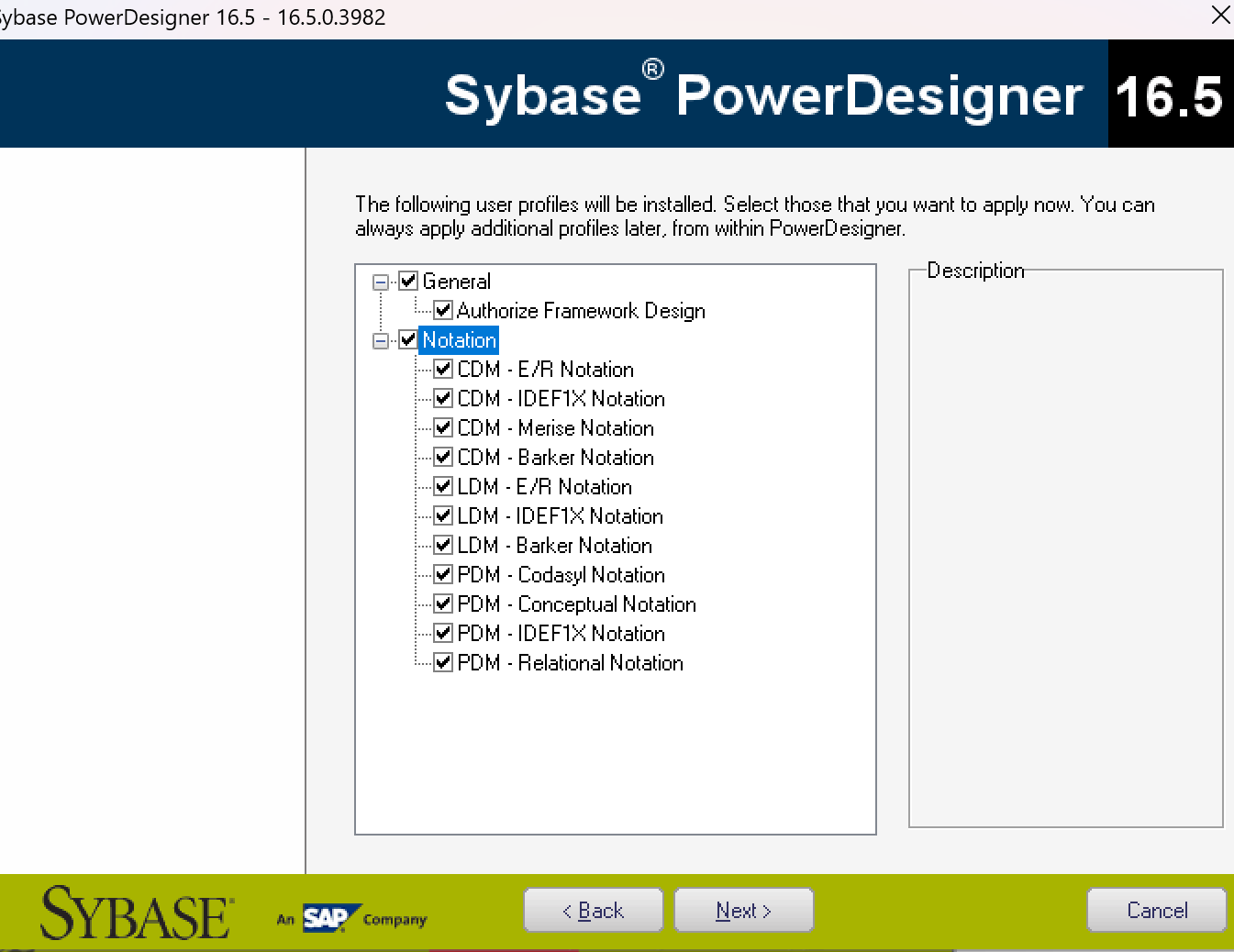1234x952 pixels.
Task: Select Authorize Framework Design label
Action: coord(581,311)
